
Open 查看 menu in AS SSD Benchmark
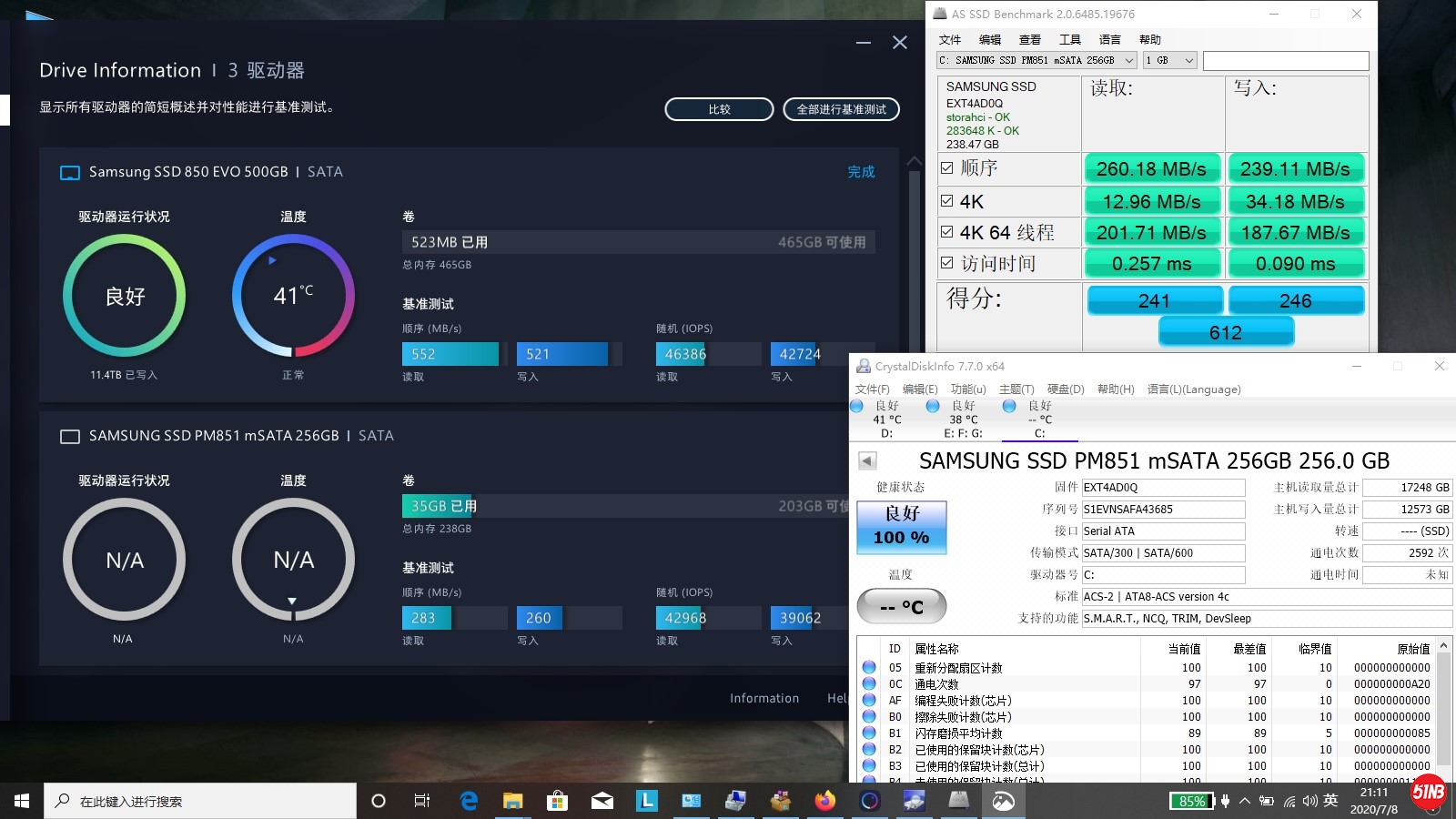(1030, 39)
